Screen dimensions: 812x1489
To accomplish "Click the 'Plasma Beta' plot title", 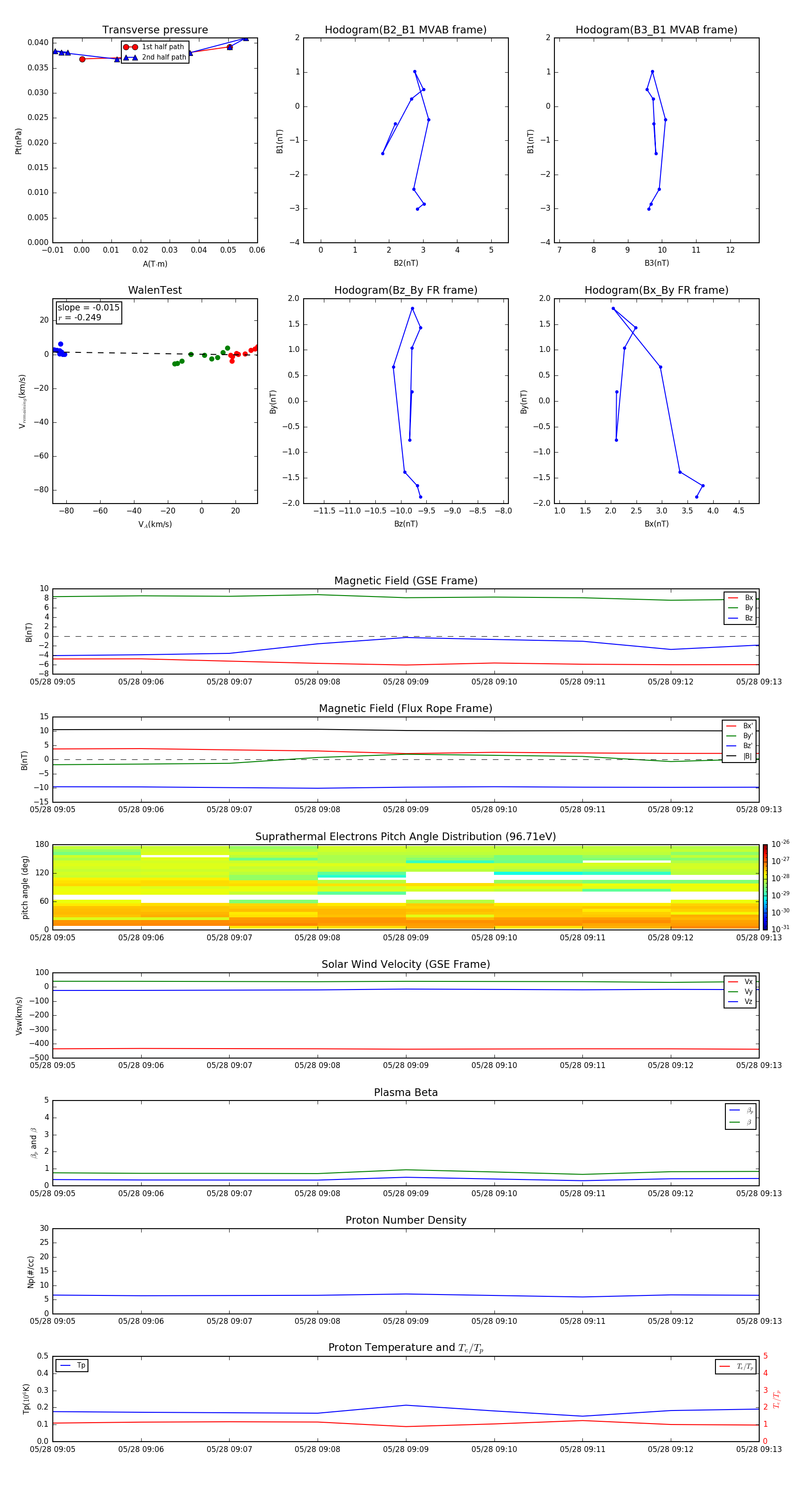I will [x=406, y=1092].
